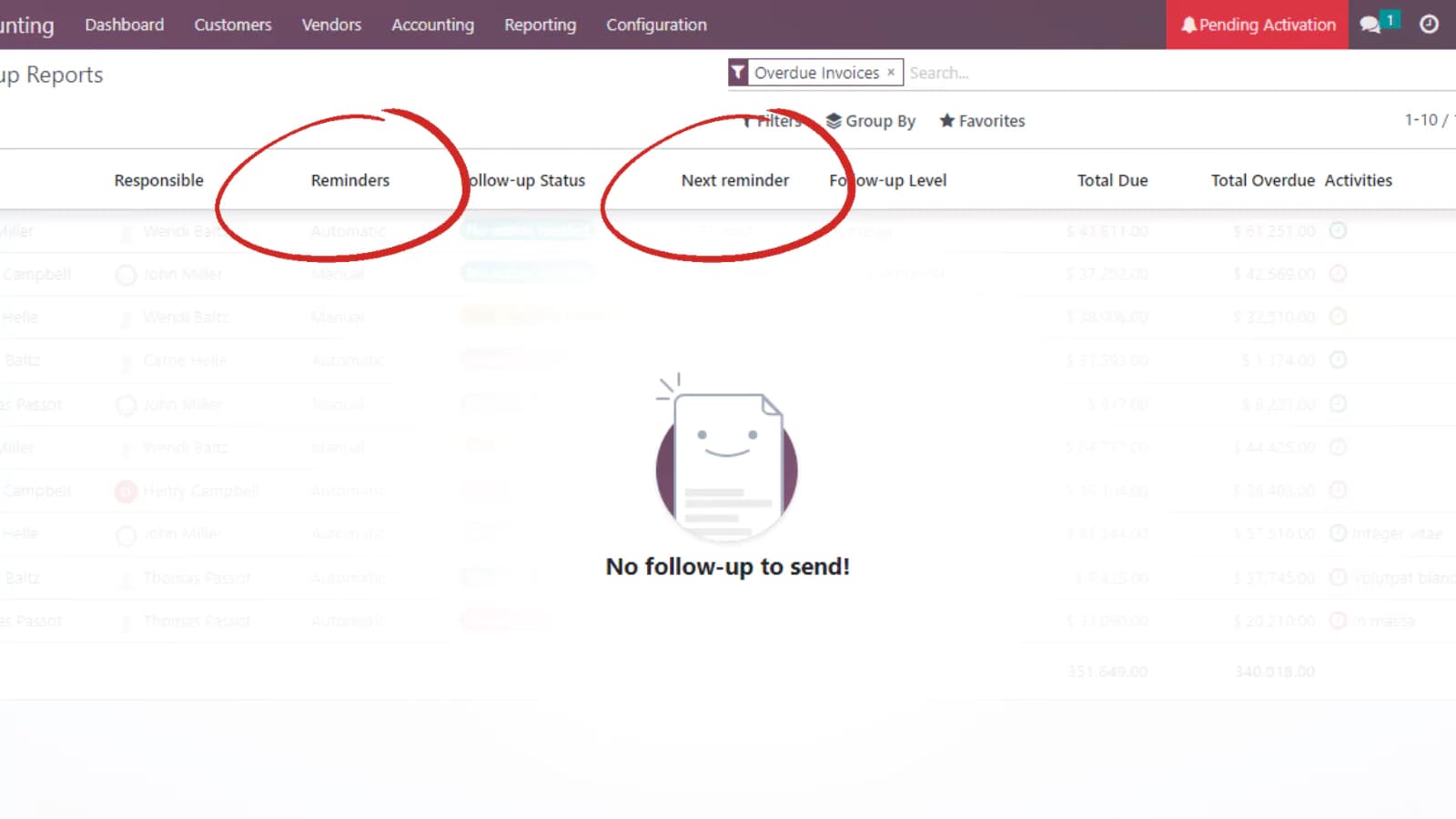
Task: Open the Accounting menu
Action: (432, 25)
